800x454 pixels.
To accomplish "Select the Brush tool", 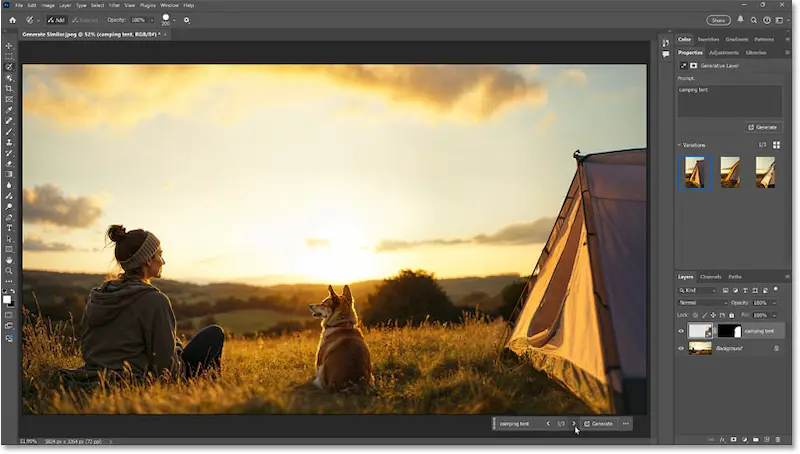I will tap(9, 132).
